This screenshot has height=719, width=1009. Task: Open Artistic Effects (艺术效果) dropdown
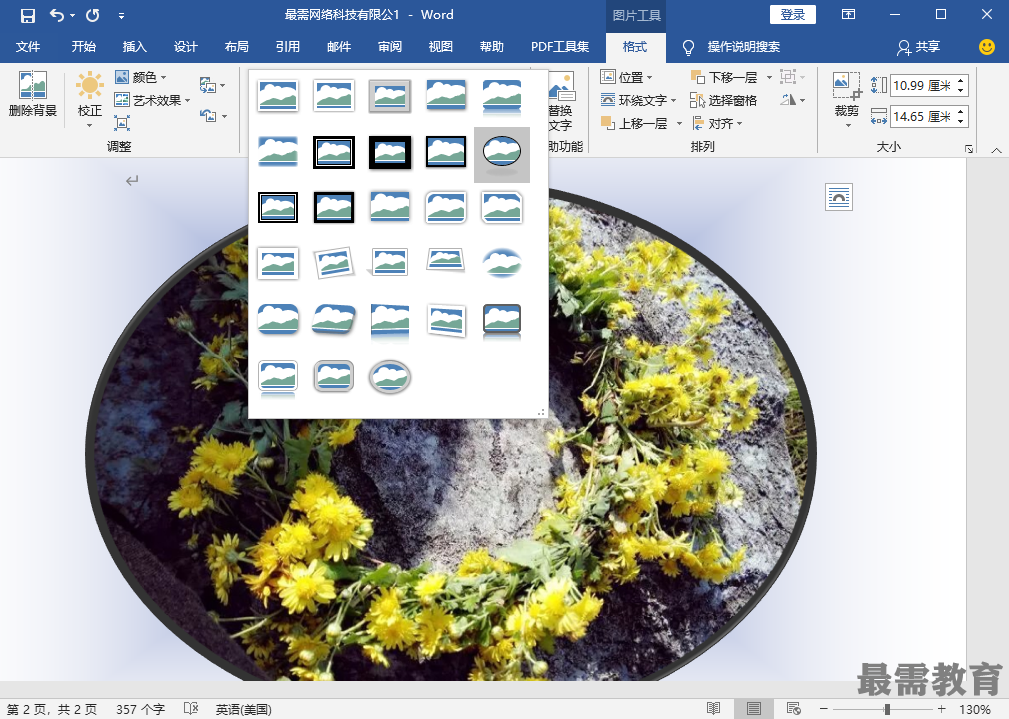pos(153,100)
